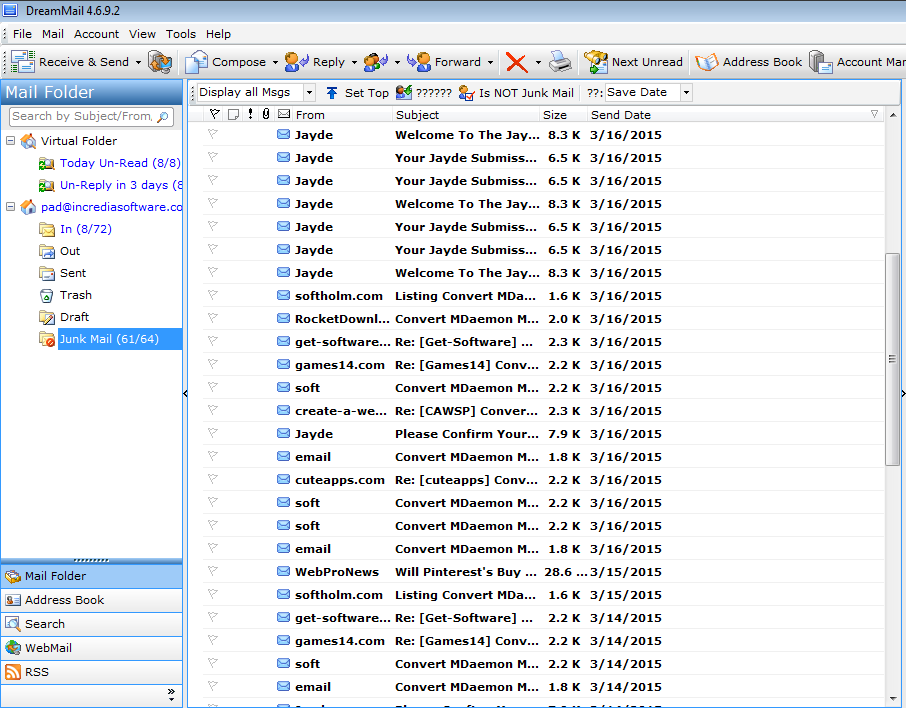Click the Reply icon
The image size is (906, 709).
297,62
